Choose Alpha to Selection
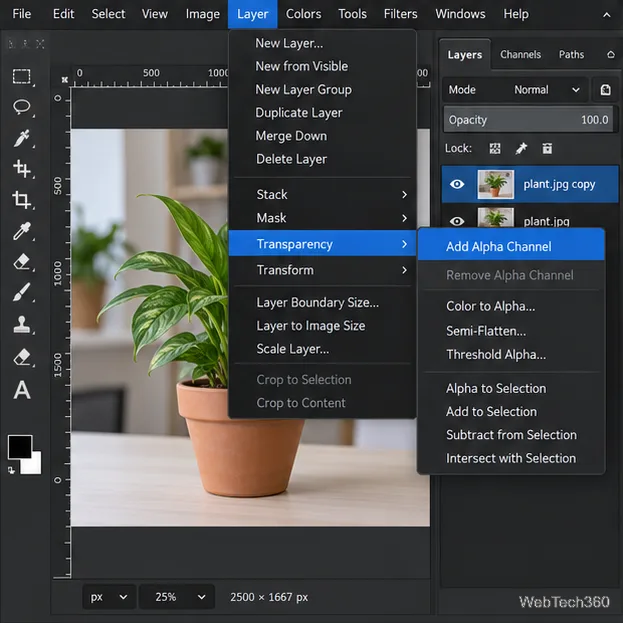The image size is (623, 623). point(511,389)
